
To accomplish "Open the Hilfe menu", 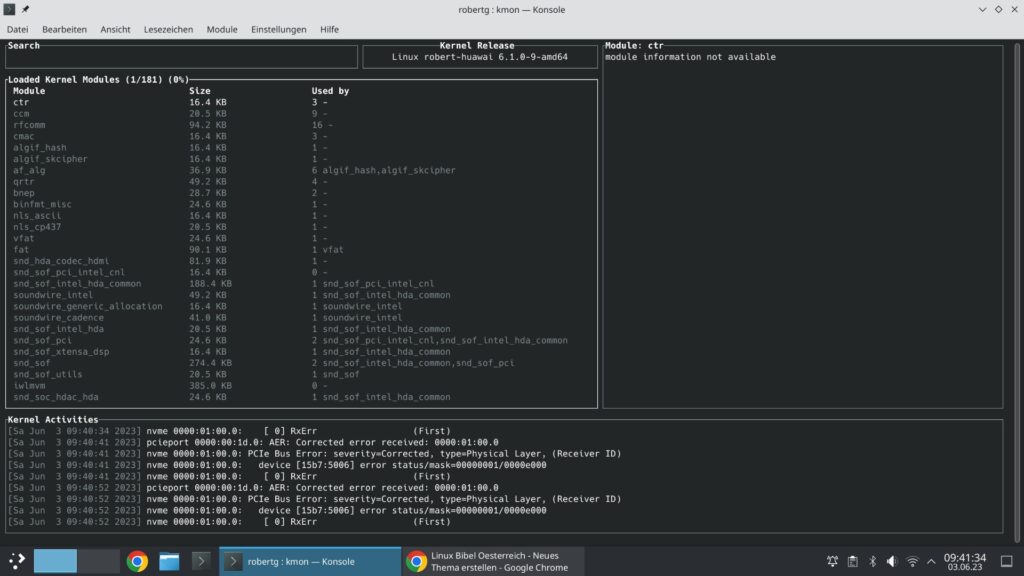I will tap(329, 29).
